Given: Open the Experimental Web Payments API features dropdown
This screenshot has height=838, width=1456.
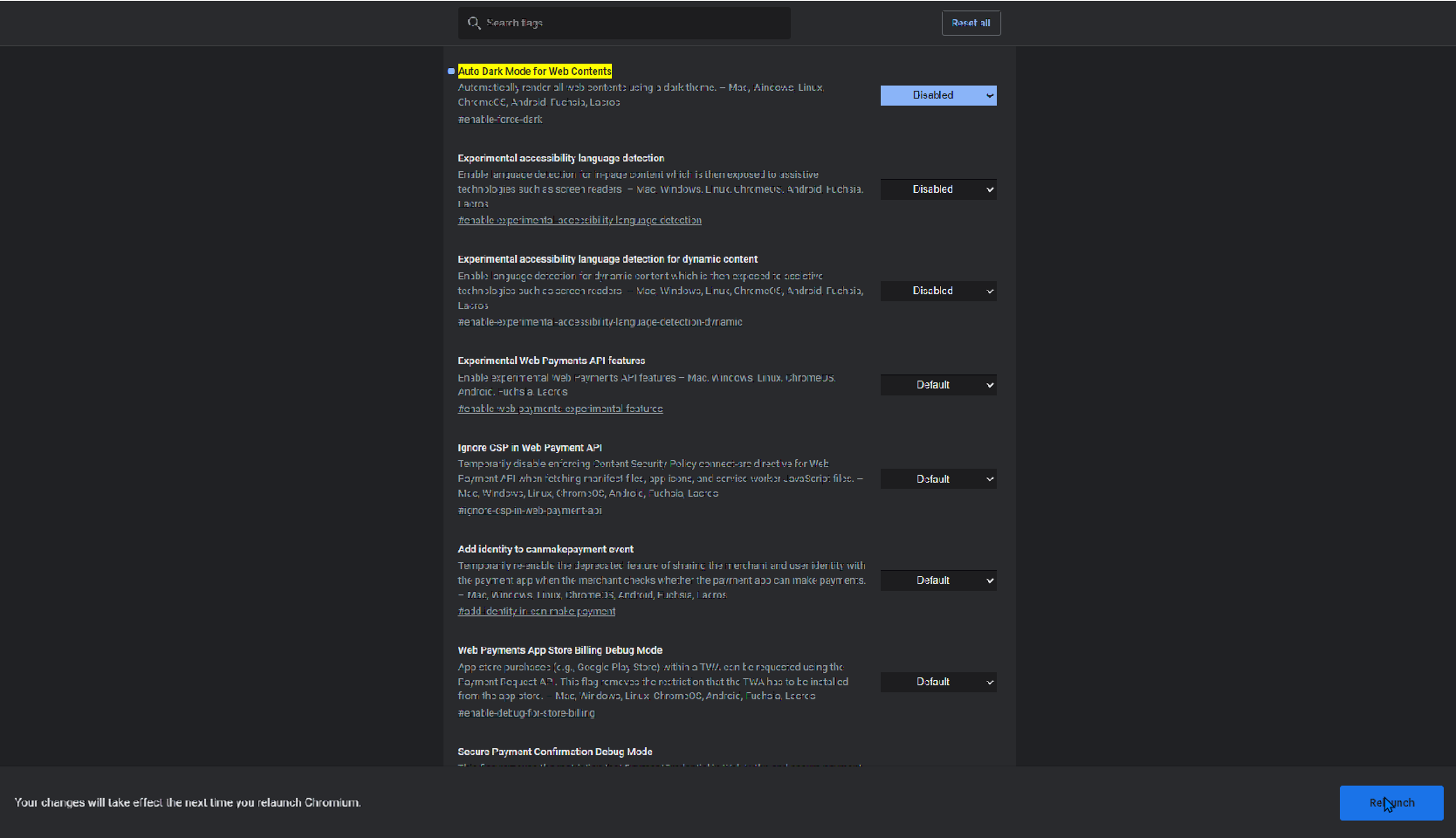Looking at the screenshot, I should 938,385.
